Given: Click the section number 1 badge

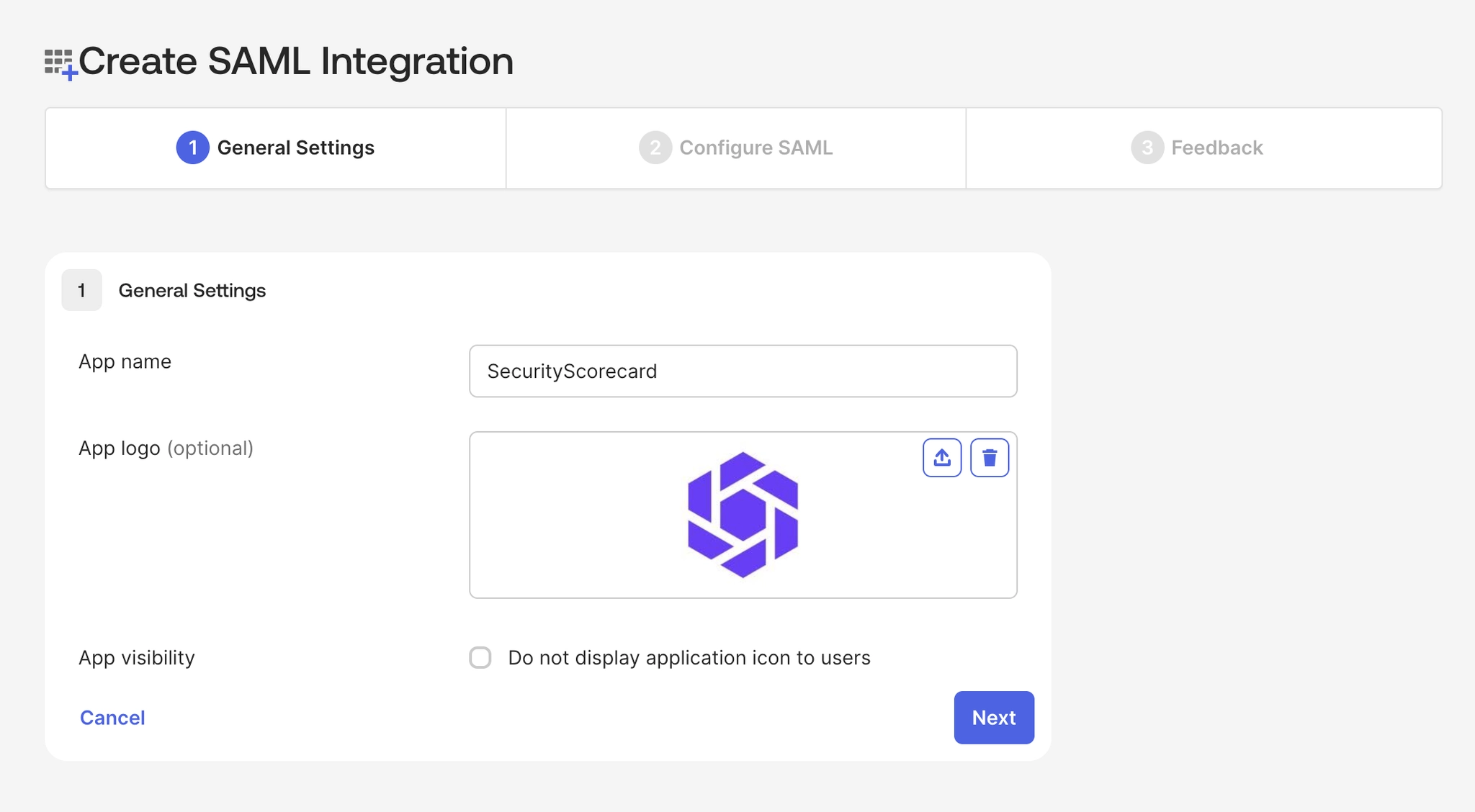Looking at the screenshot, I should click(81, 290).
